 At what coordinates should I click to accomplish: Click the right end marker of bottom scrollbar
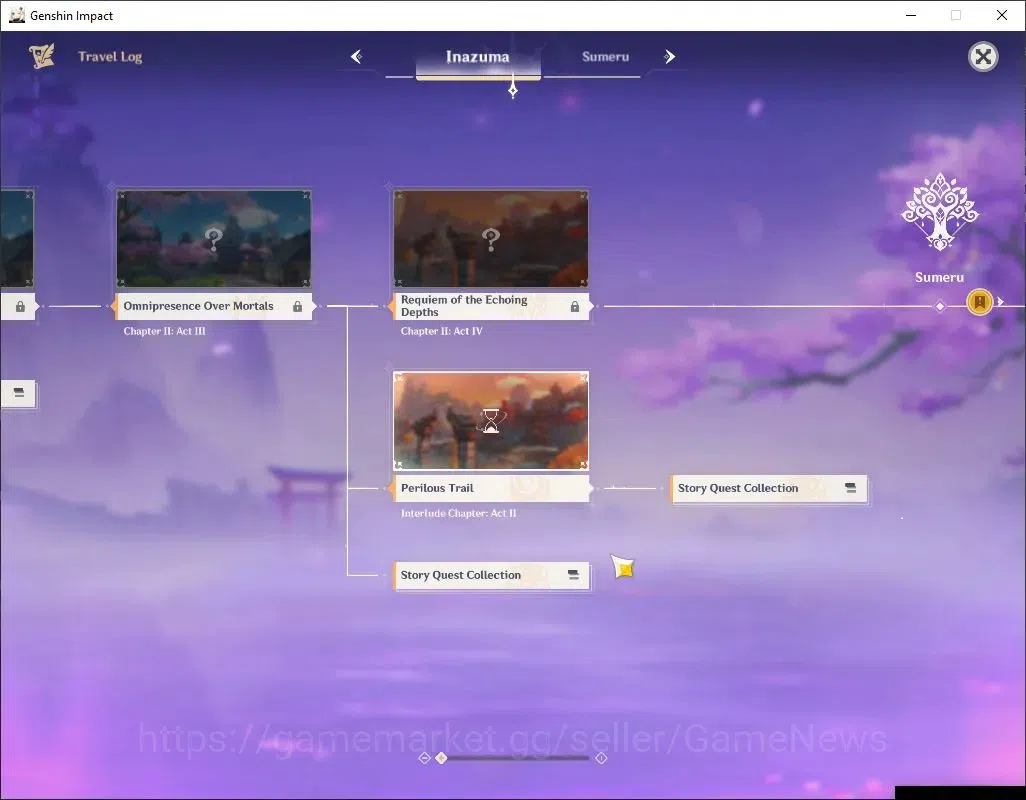coord(601,757)
